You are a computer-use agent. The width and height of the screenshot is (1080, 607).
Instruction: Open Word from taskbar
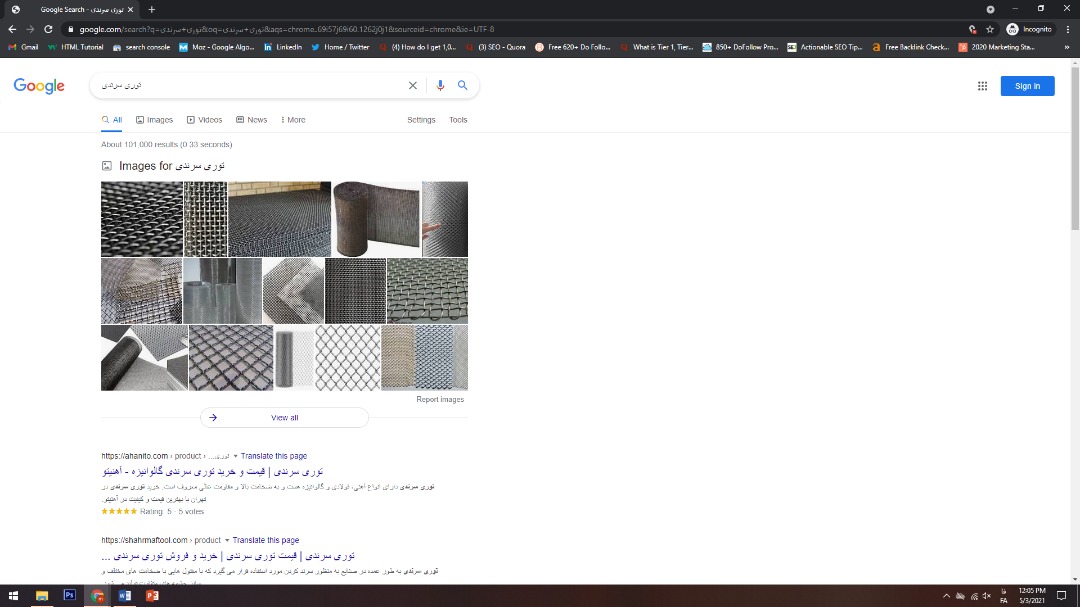[x=125, y=595]
